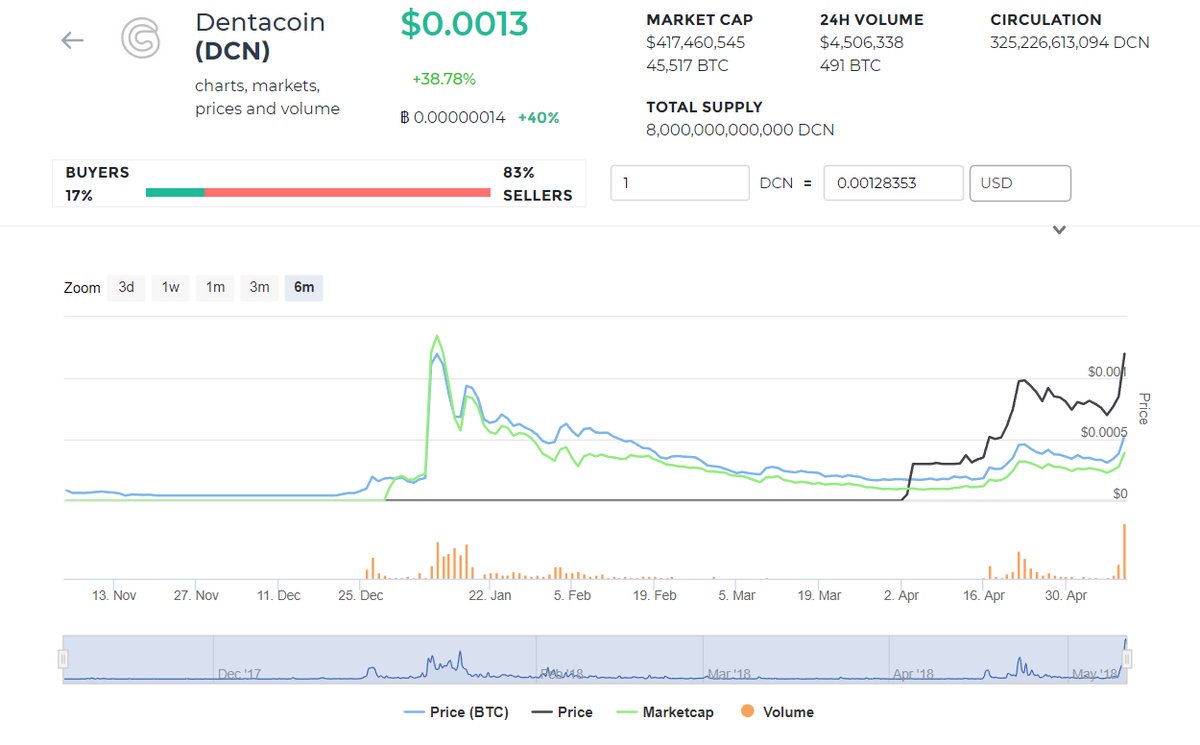This screenshot has height=745, width=1200.
Task: Click the converted value field 0.00128353
Action: (894, 183)
